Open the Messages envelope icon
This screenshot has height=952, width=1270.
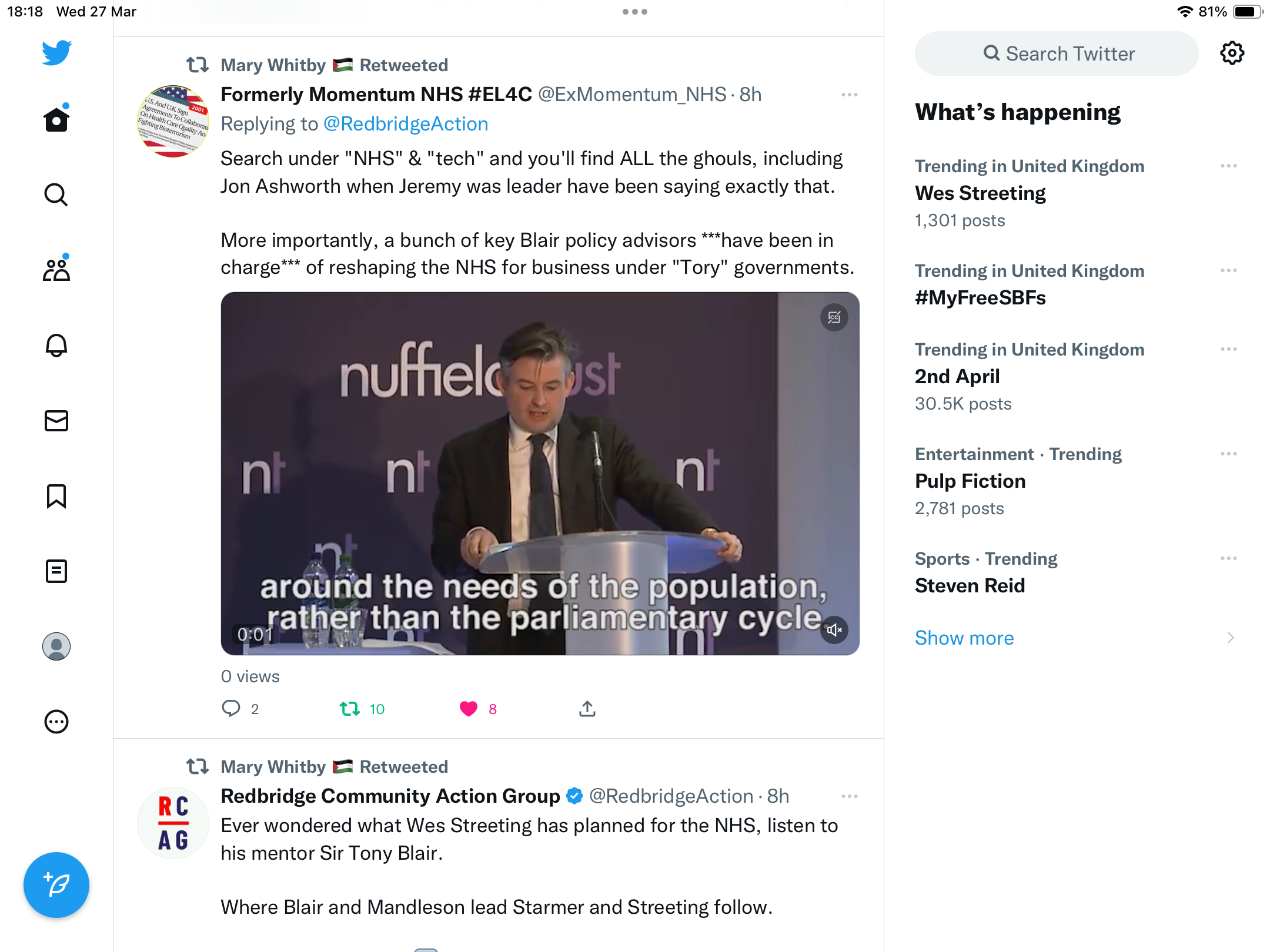coord(56,421)
